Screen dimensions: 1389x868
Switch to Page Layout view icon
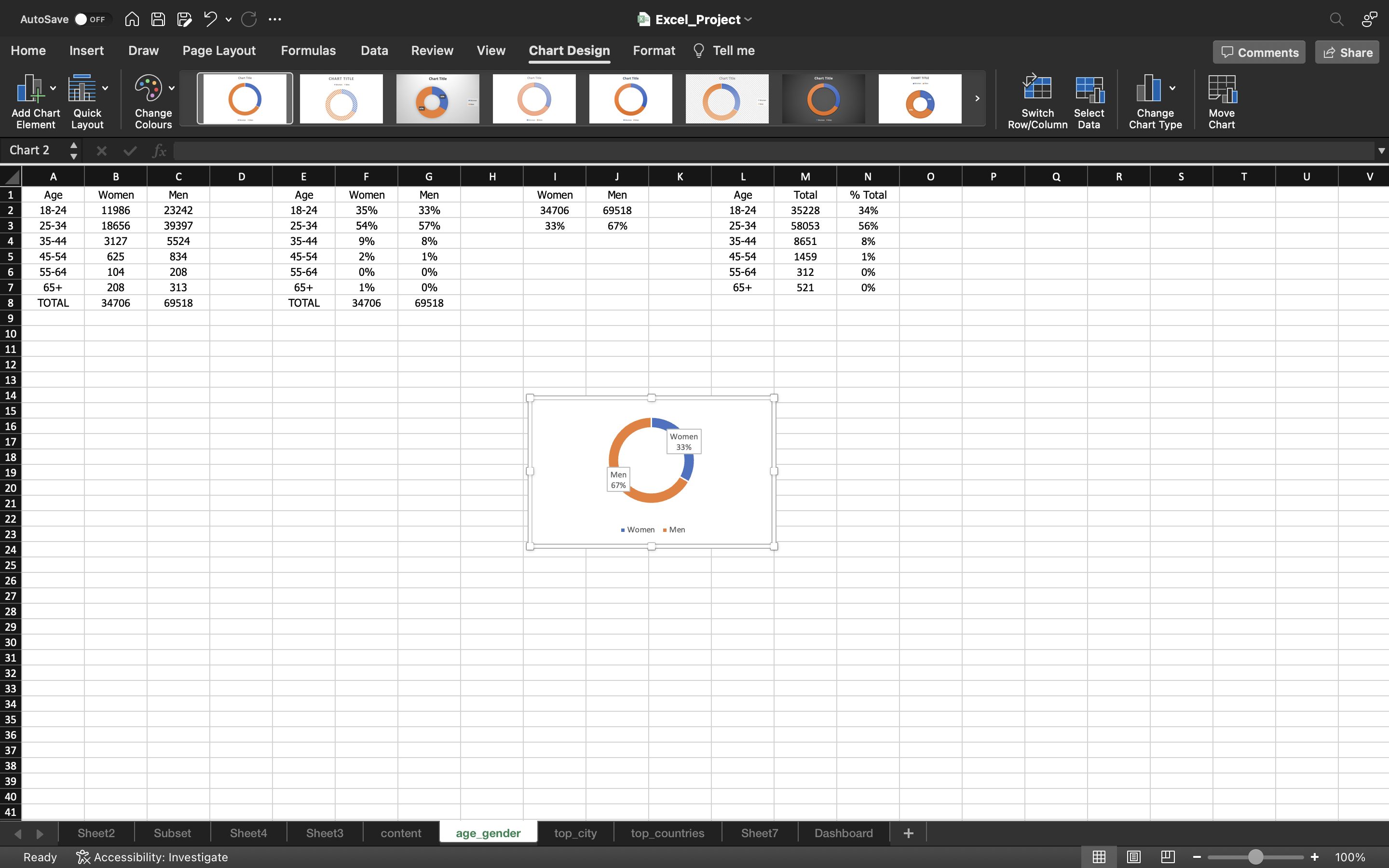coord(1133,857)
